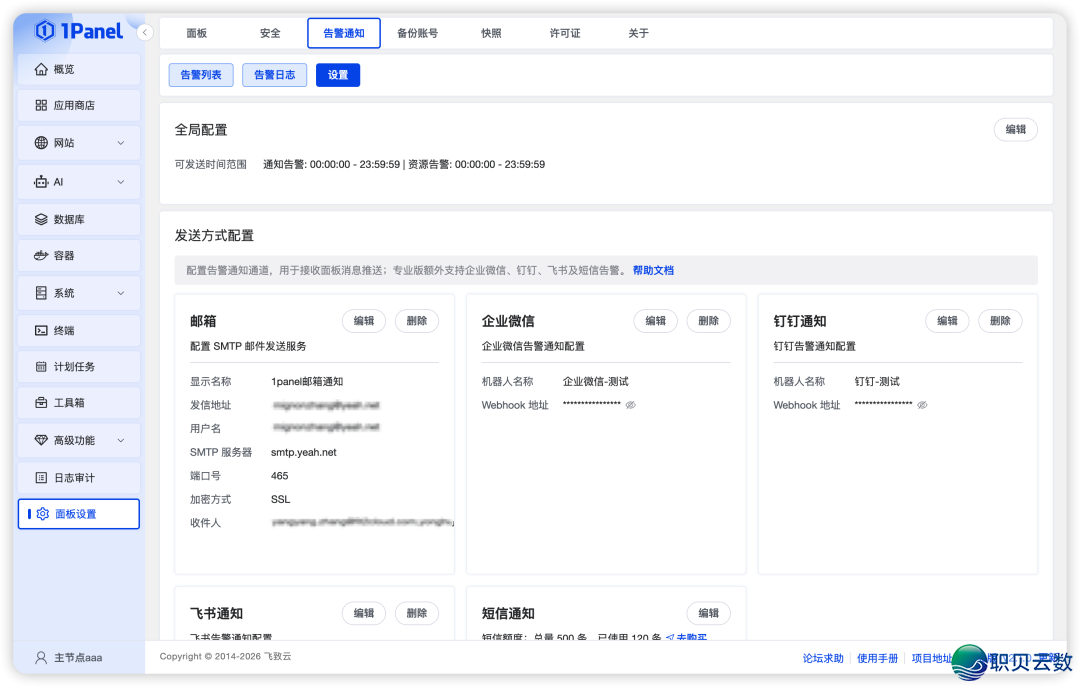Click the 1Panel logo icon
The image size is (1080, 687).
click(x=46, y=31)
